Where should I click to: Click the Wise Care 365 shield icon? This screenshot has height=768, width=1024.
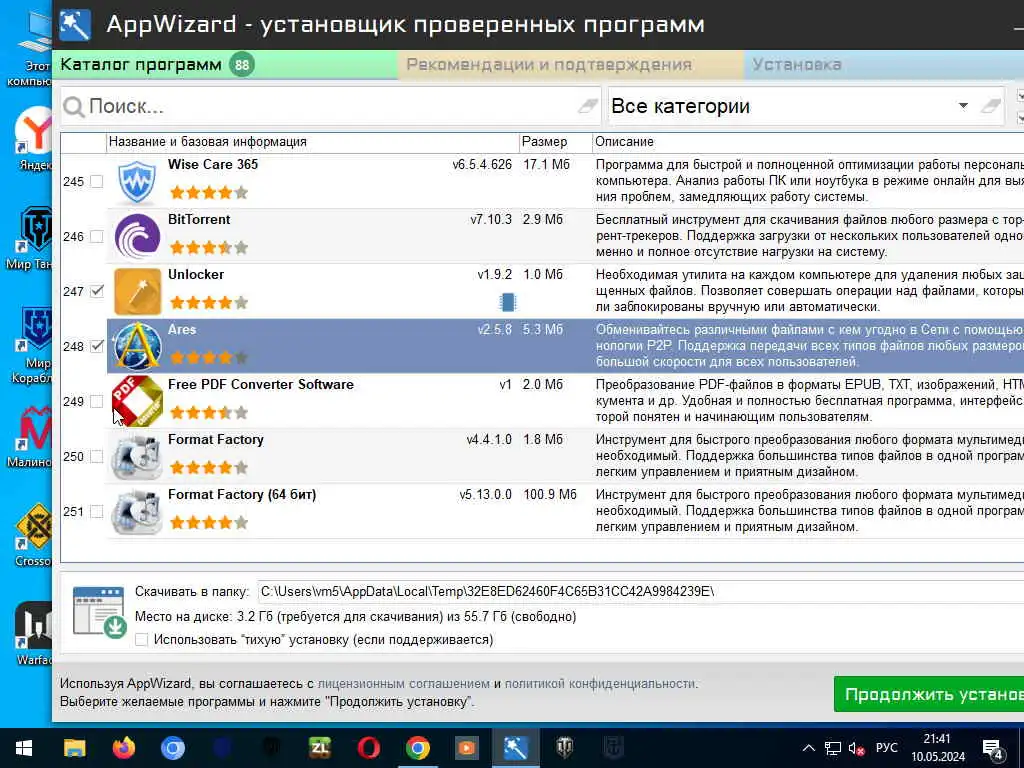[136, 182]
